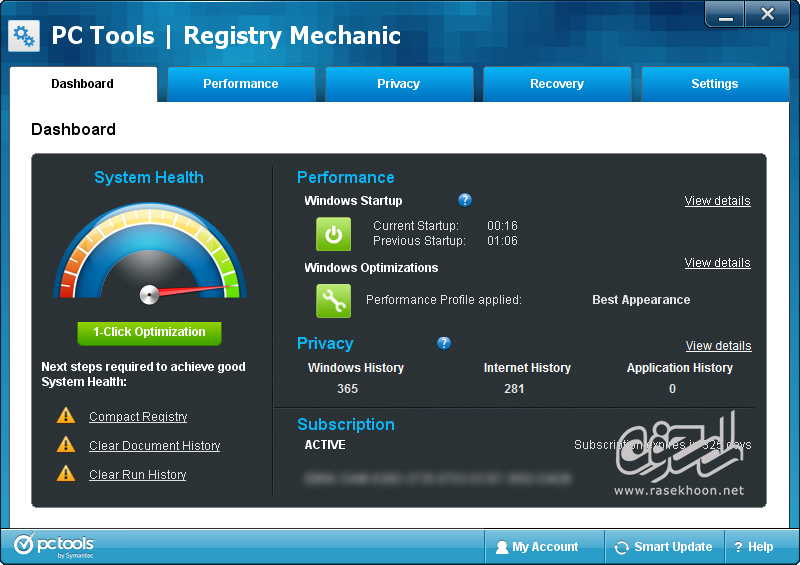Open help for Windows Startup question mark

click(x=464, y=200)
